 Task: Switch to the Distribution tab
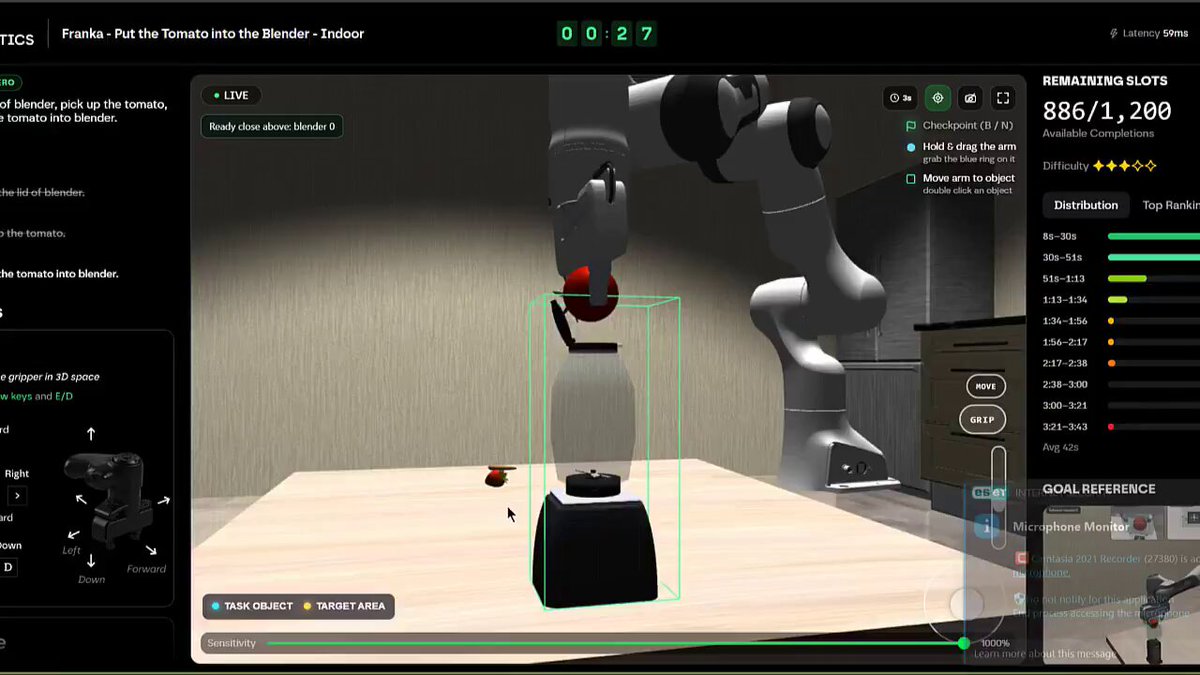pyautogui.click(x=1085, y=205)
